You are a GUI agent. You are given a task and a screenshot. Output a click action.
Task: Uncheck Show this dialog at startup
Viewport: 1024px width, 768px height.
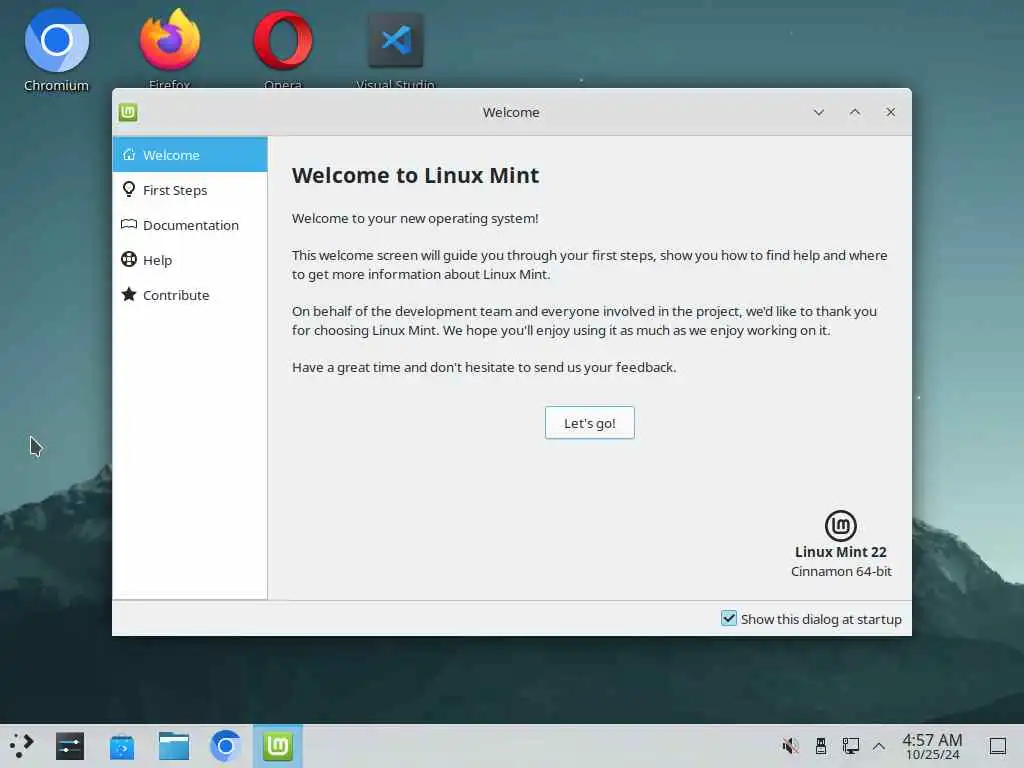pos(729,618)
